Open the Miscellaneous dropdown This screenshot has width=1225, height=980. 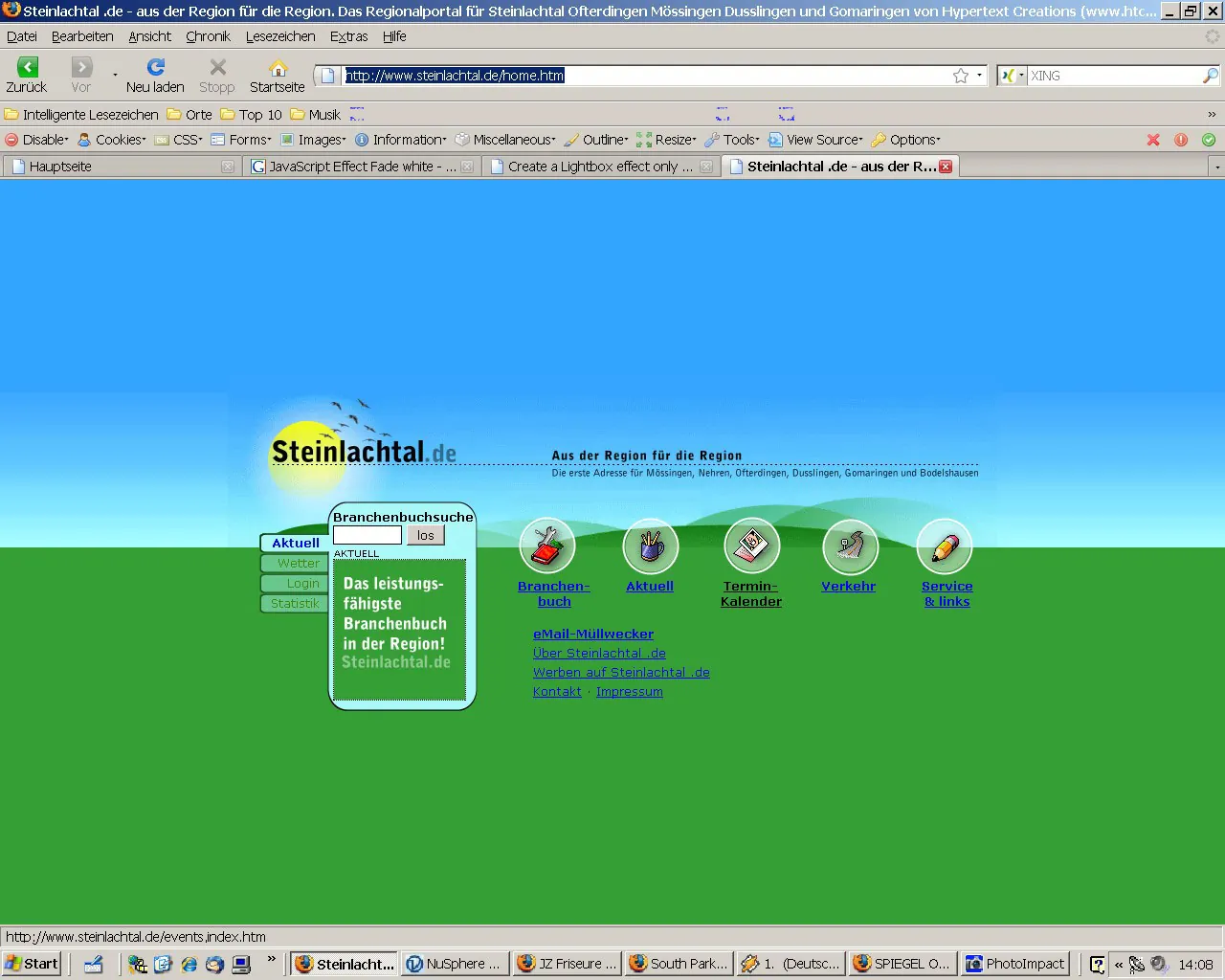pyautogui.click(x=505, y=140)
